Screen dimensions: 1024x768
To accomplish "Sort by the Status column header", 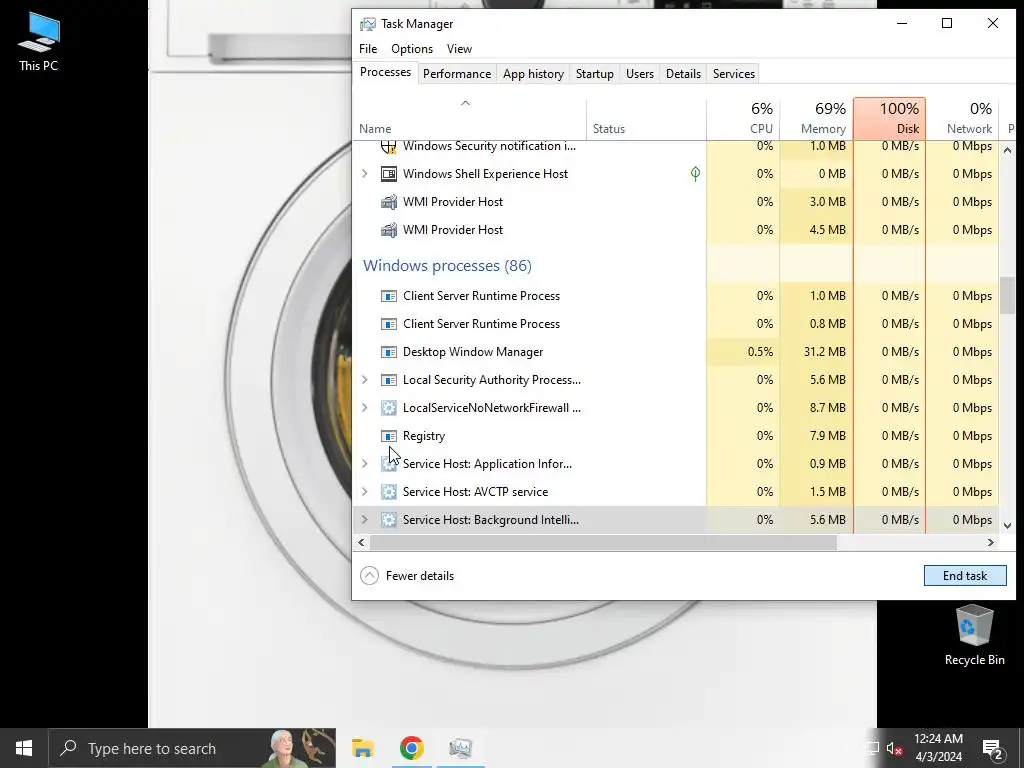I will (x=646, y=120).
